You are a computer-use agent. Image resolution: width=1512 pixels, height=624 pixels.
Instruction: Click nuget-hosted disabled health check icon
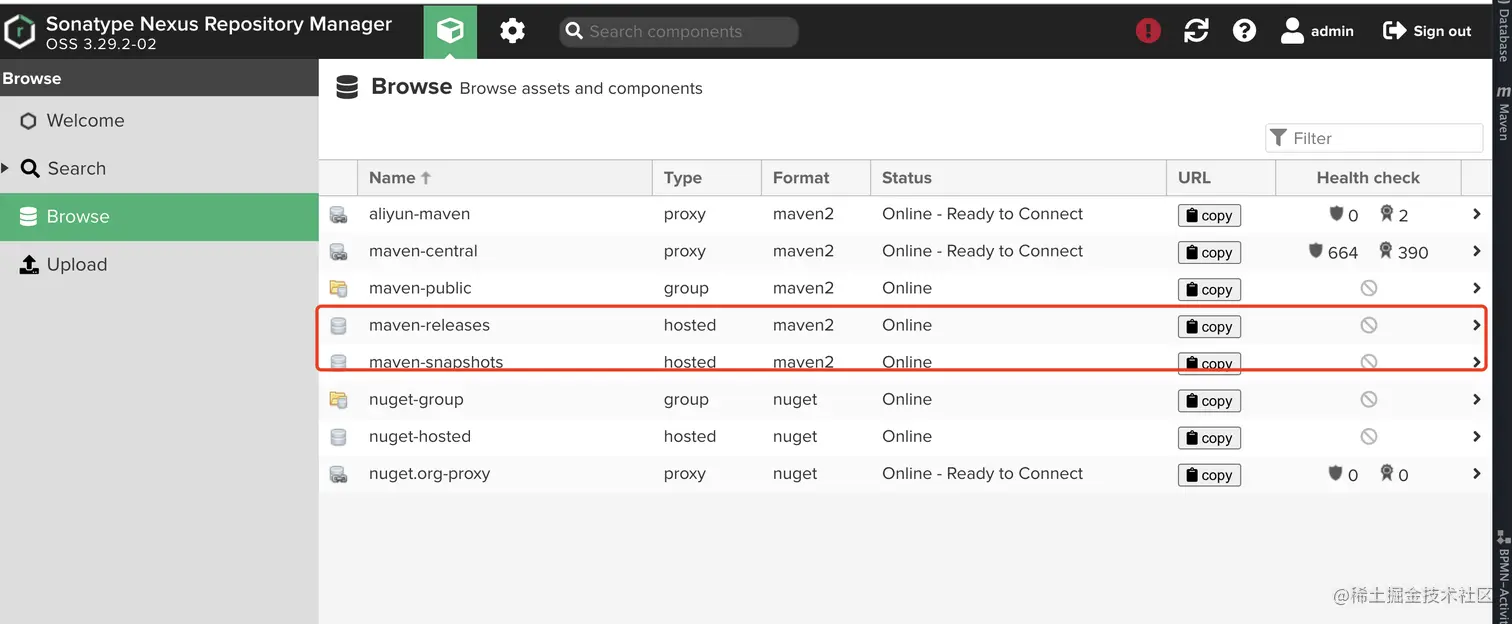[x=1368, y=436]
